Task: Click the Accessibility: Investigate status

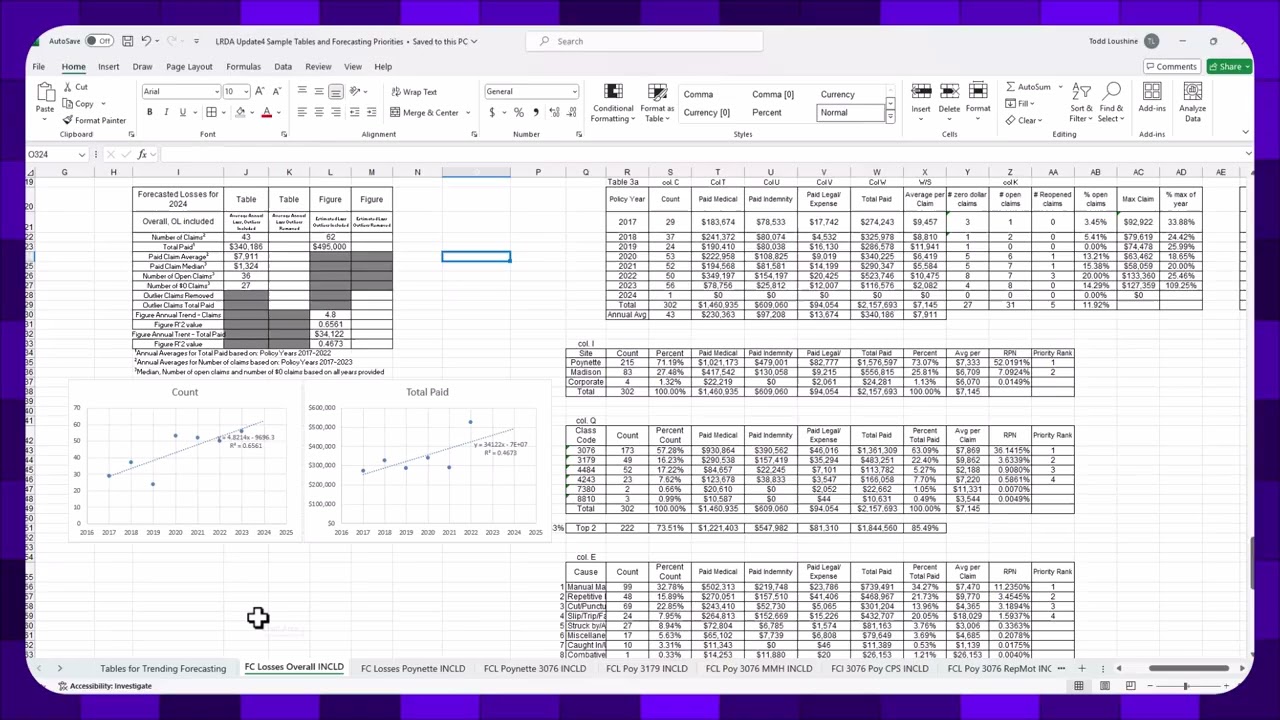Action: tap(105, 686)
